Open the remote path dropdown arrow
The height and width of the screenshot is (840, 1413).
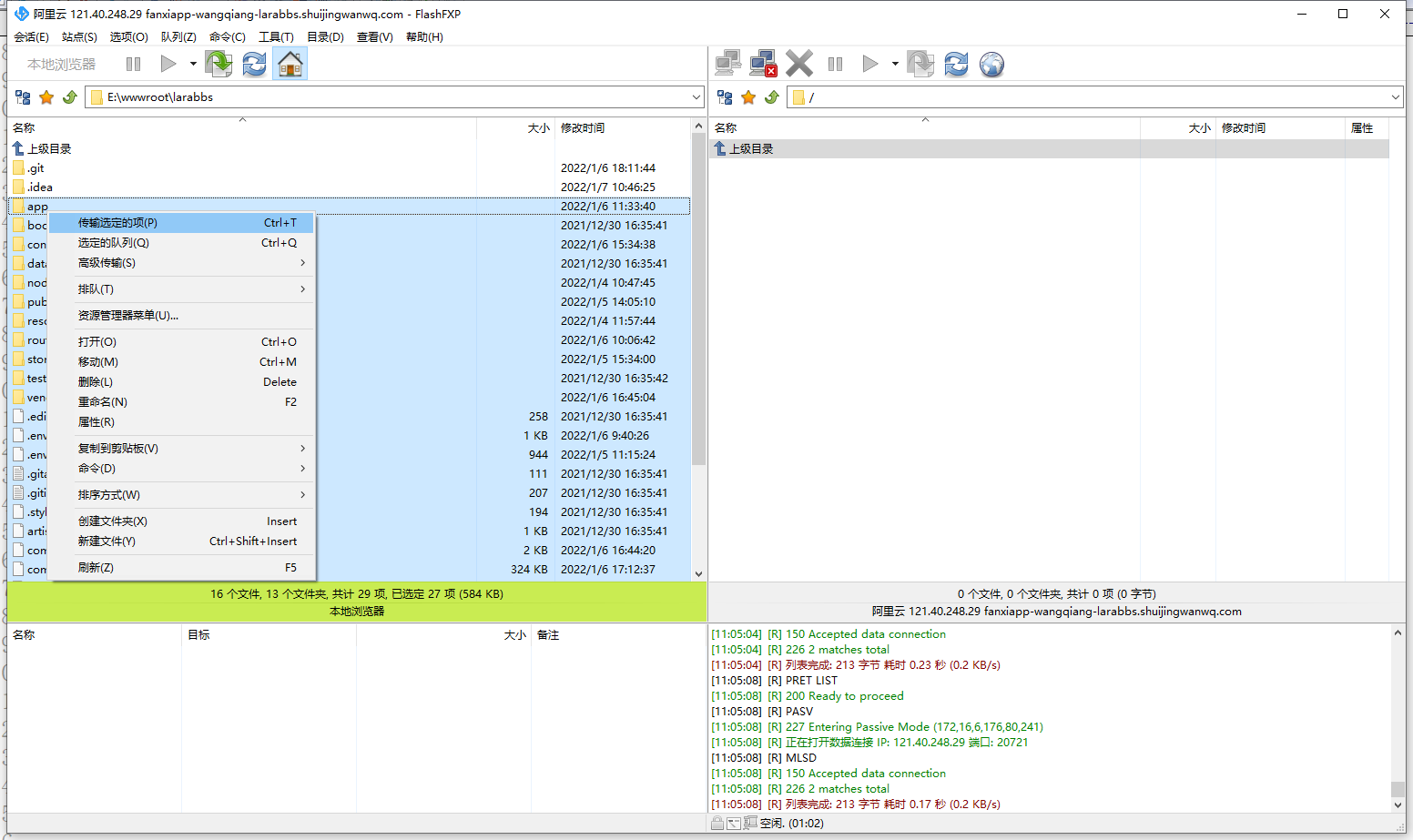click(1396, 97)
